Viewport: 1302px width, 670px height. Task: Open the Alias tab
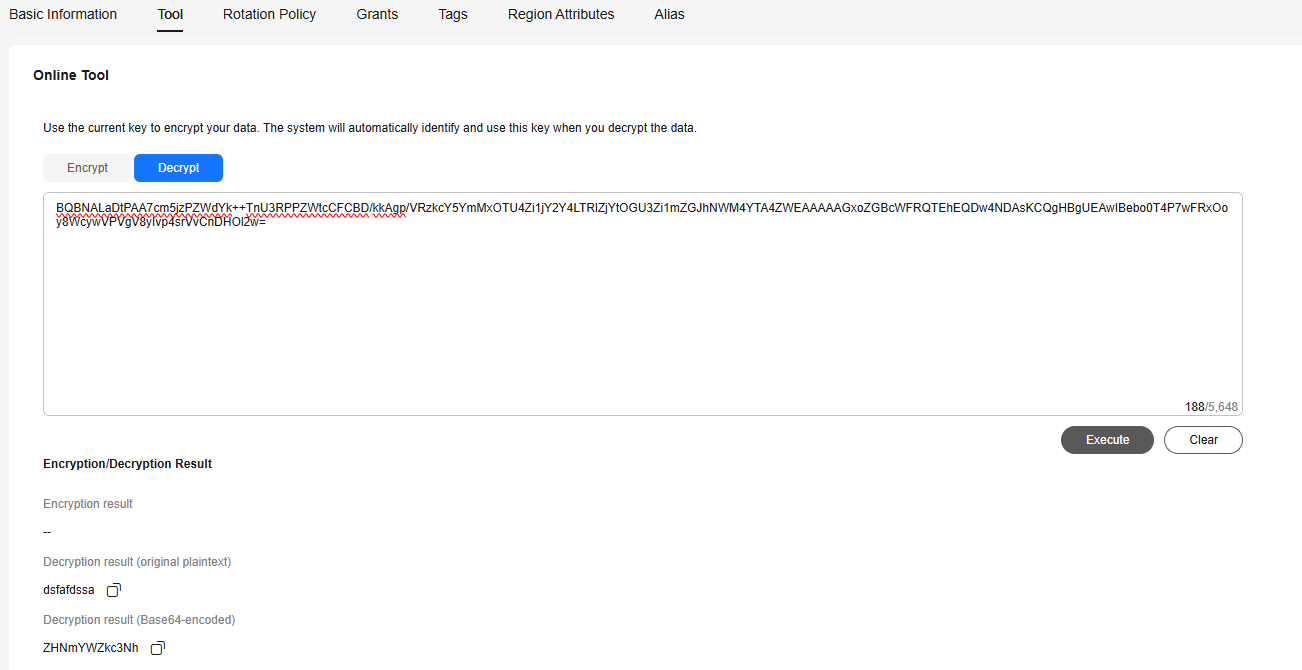(x=669, y=15)
